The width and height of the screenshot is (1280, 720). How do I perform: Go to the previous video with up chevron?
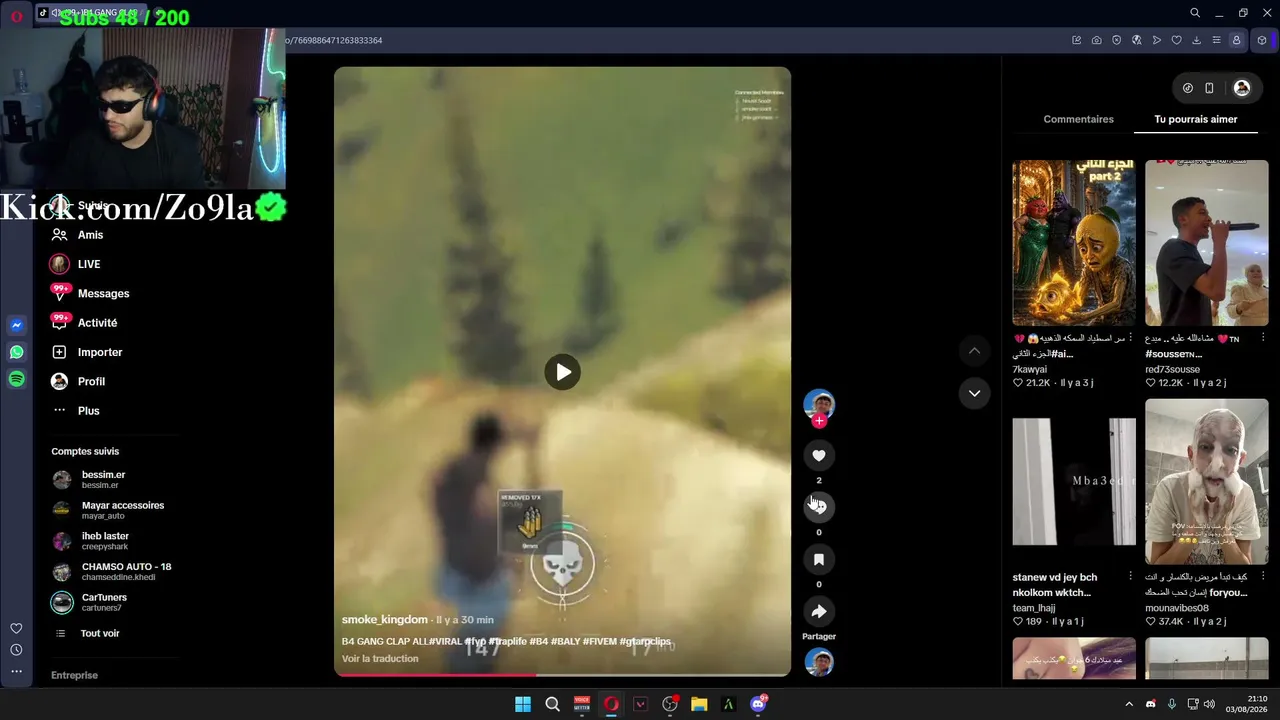pyautogui.click(x=974, y=350)
